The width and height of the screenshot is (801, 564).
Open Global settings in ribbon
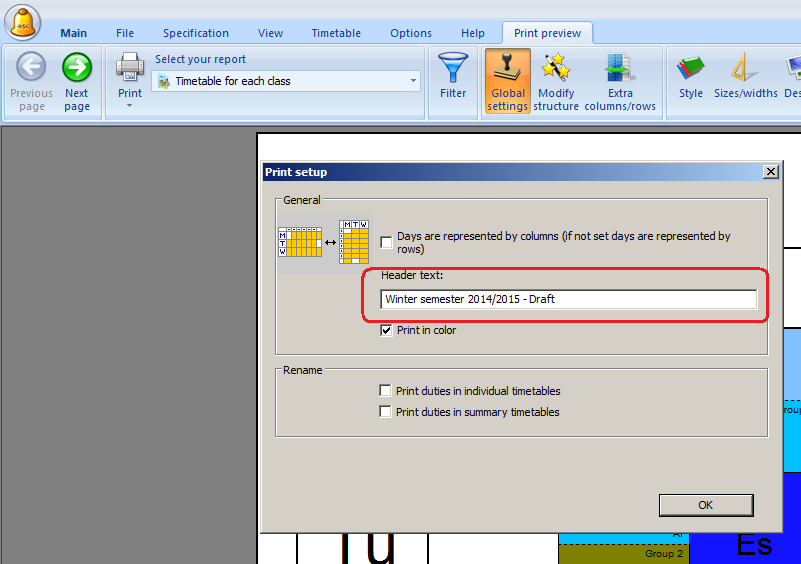click(508, 68)
